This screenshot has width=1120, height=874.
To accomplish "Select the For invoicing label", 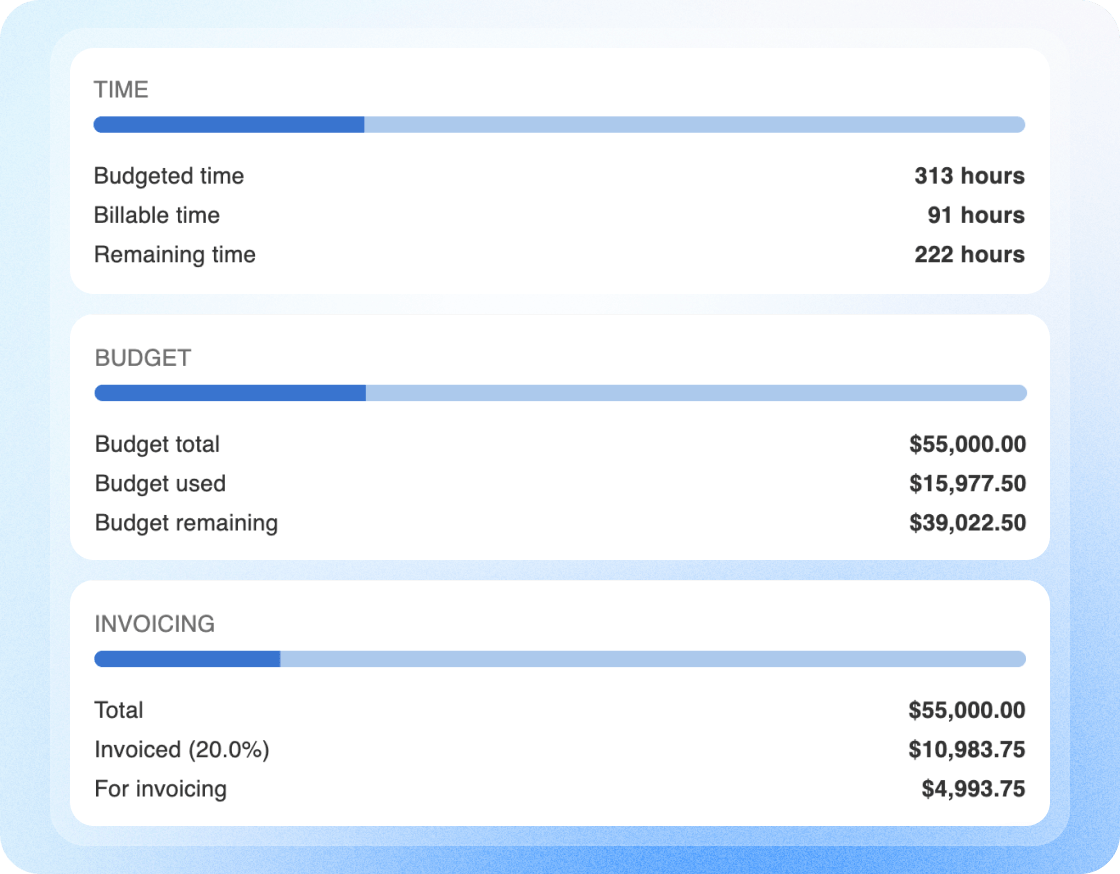I will tap(161, 789).
